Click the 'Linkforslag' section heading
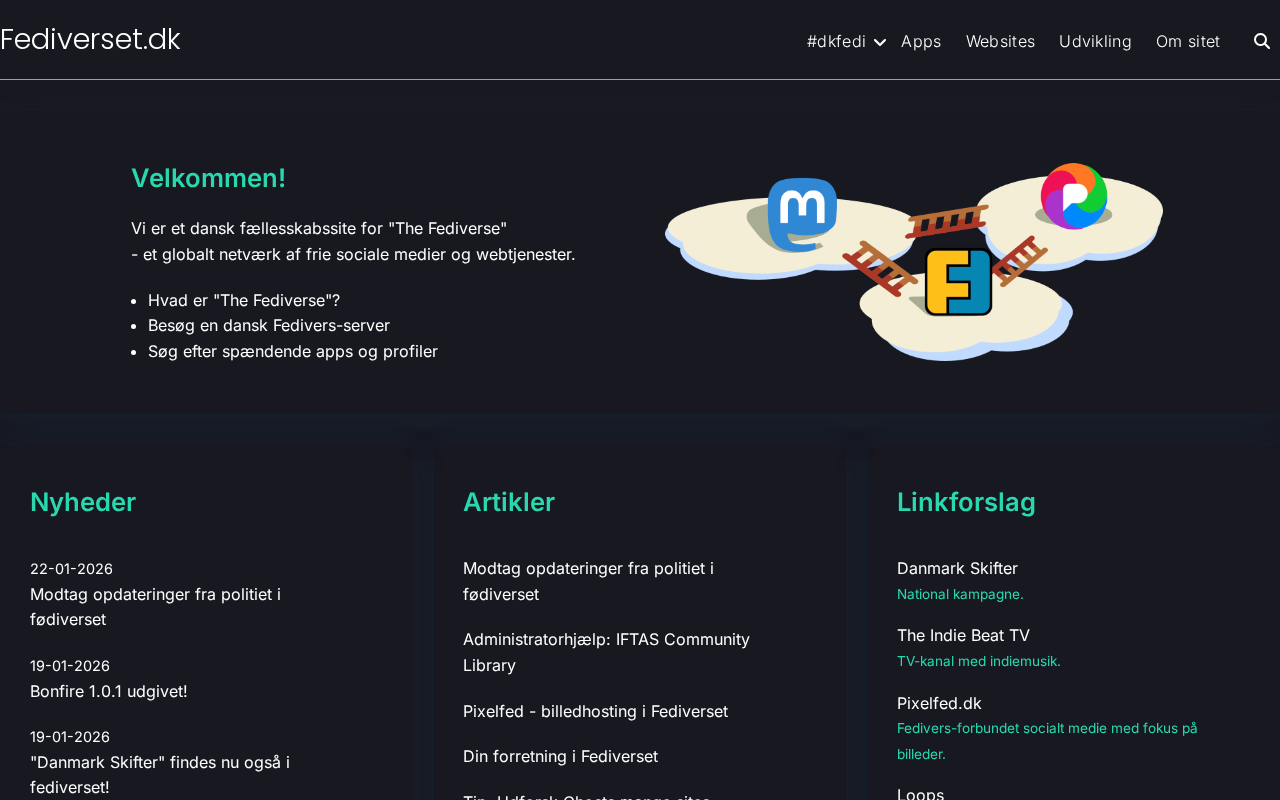Screen dimensions: 1280x800 [966, 502]
